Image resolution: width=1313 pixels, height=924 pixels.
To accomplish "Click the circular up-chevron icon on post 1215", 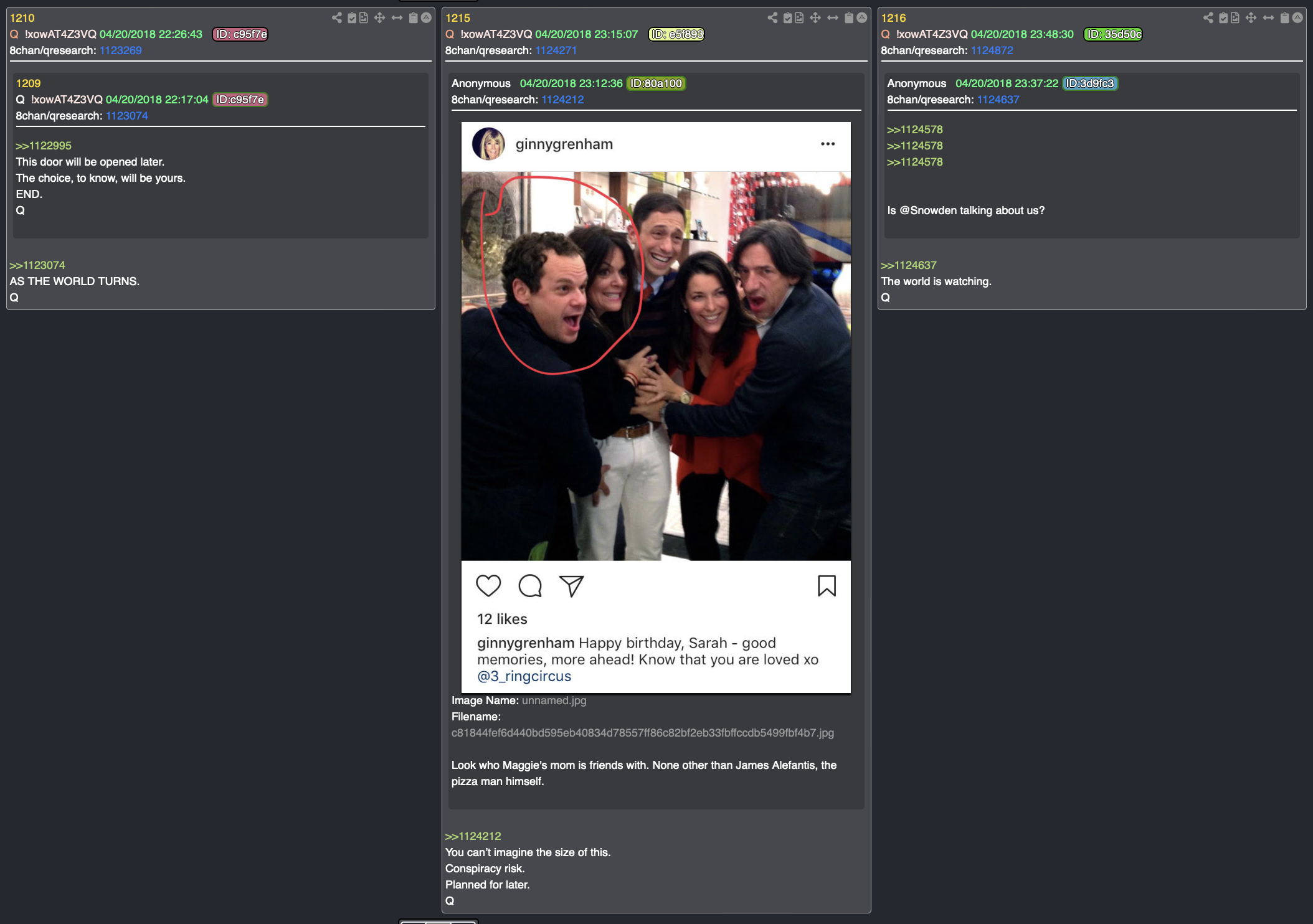I will (x=861, y=17).
